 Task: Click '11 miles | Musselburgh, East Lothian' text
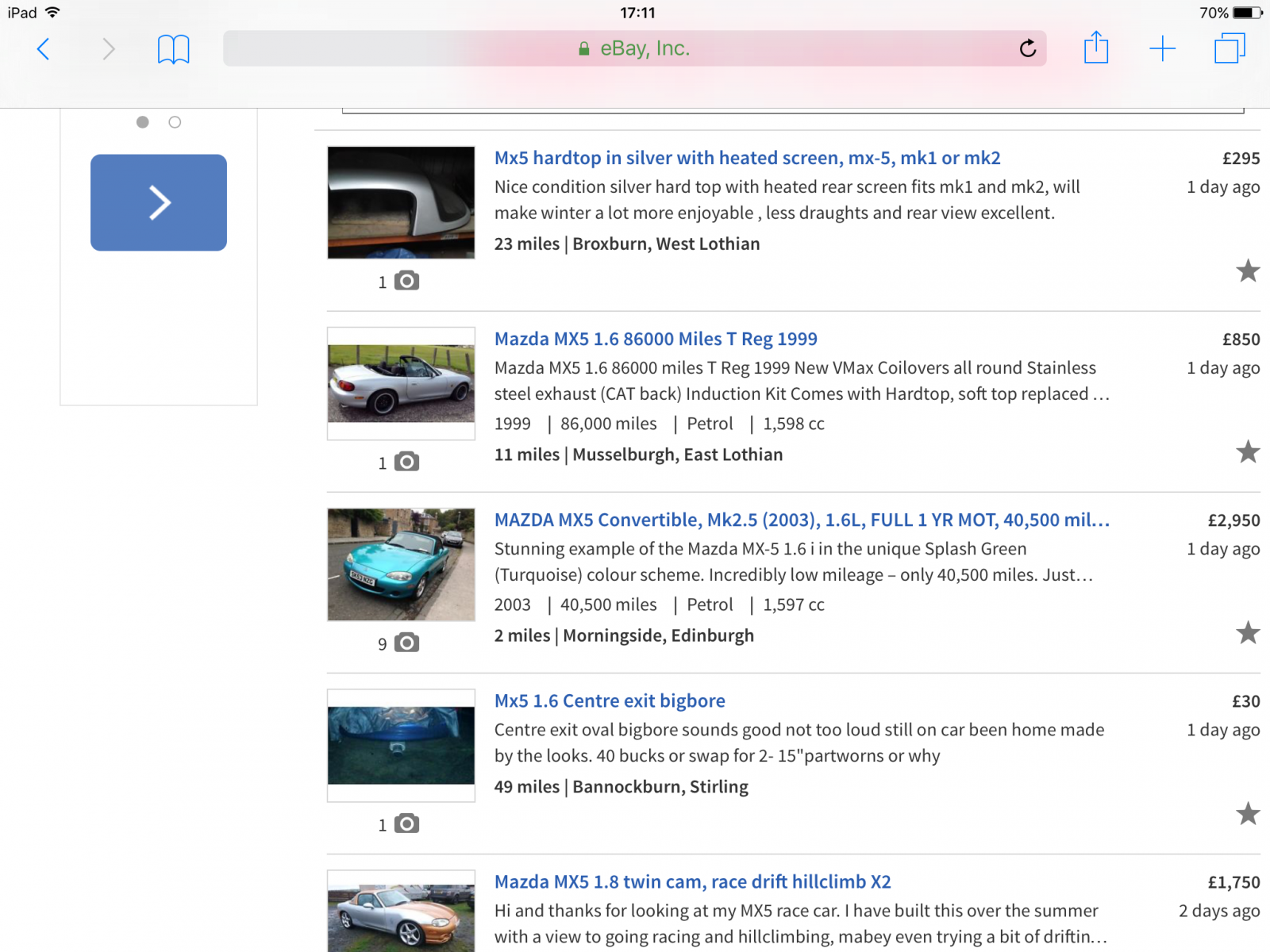pyautogui.click(x=638, y=455)
